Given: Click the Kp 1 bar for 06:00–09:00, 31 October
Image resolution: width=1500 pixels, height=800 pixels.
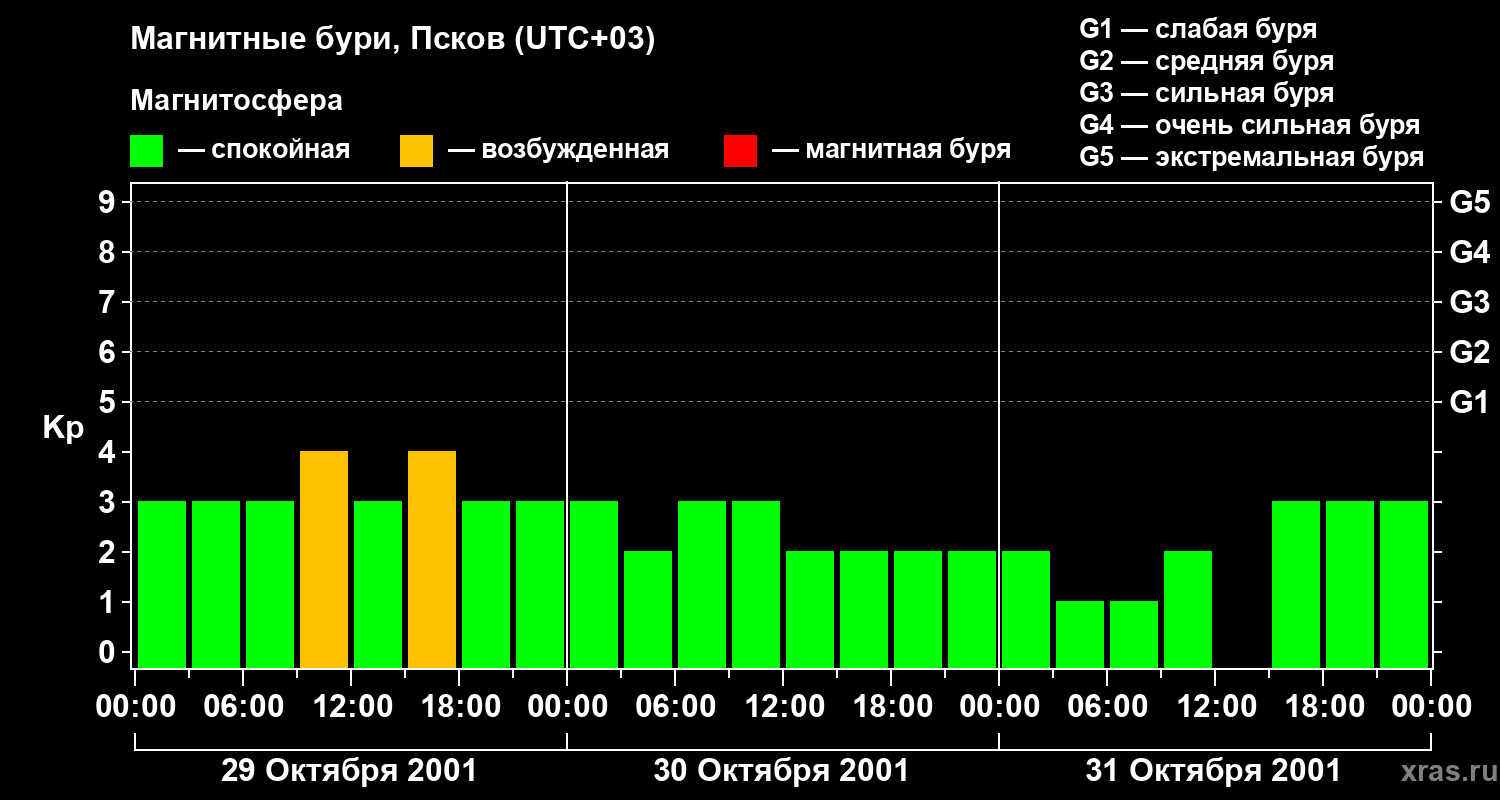Looking at the screenshot, I should pos(1134,634).
